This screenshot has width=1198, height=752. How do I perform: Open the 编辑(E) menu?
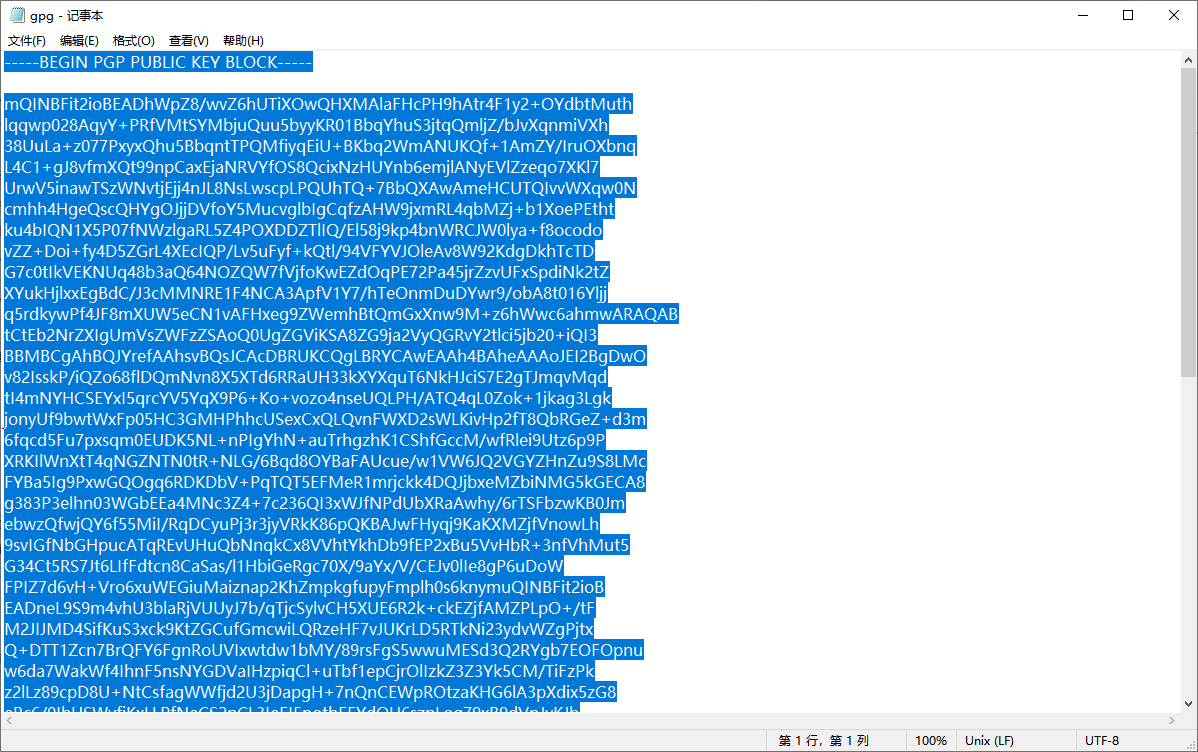[x=79, y=41]
